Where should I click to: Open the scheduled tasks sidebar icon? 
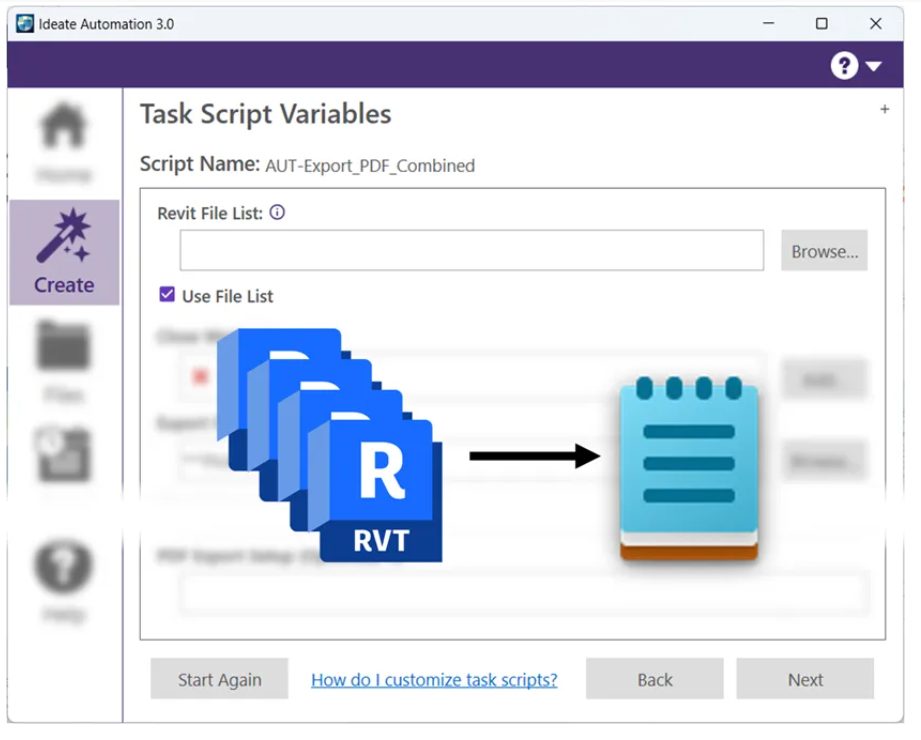(64, 455)
